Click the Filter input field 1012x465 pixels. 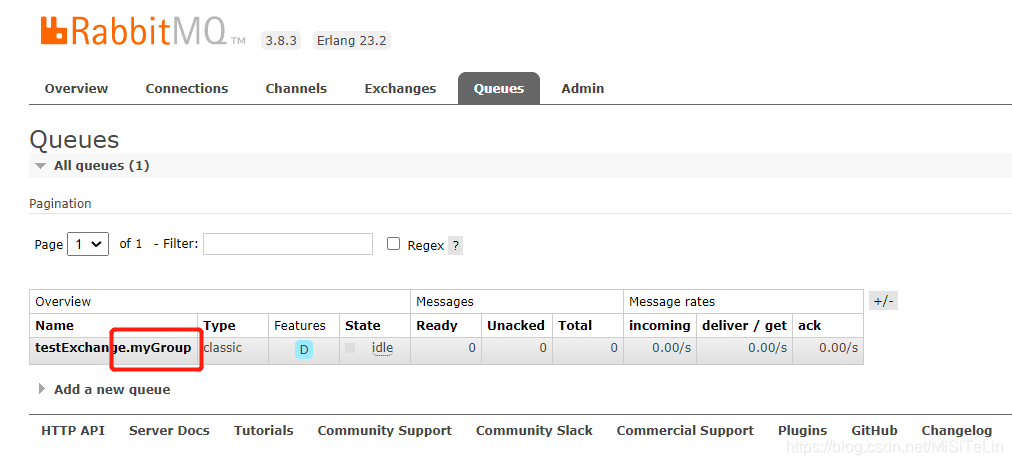click(x=288, y=244)
